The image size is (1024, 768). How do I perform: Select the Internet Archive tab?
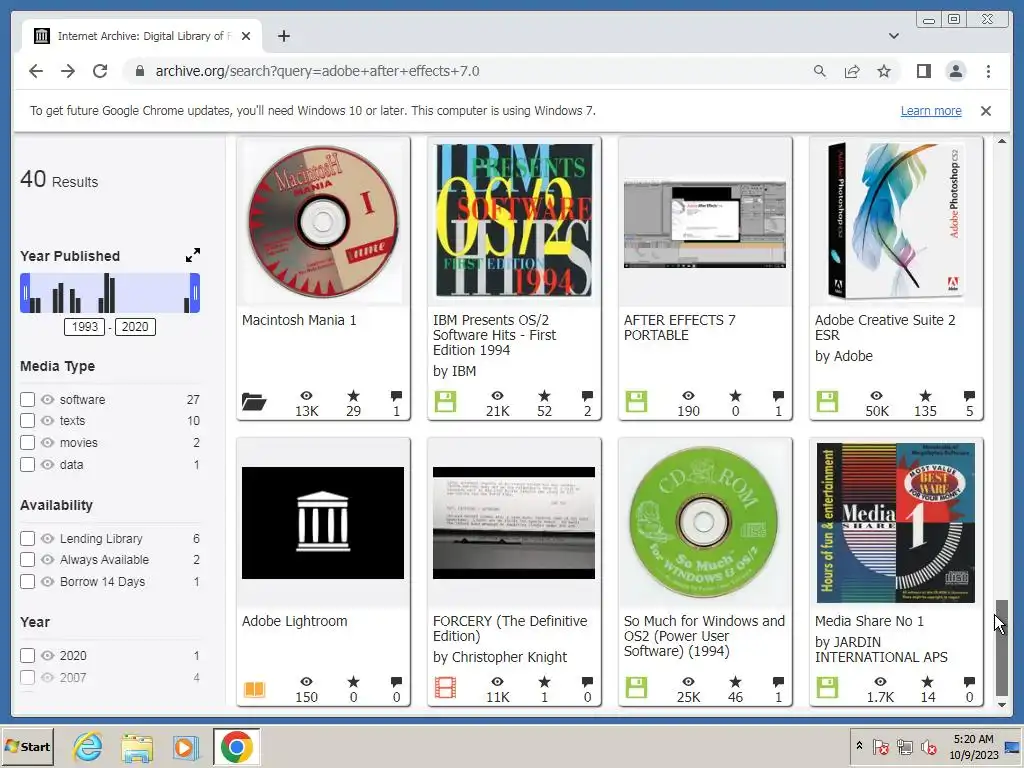pyautogui.click(x=142, y=36)
